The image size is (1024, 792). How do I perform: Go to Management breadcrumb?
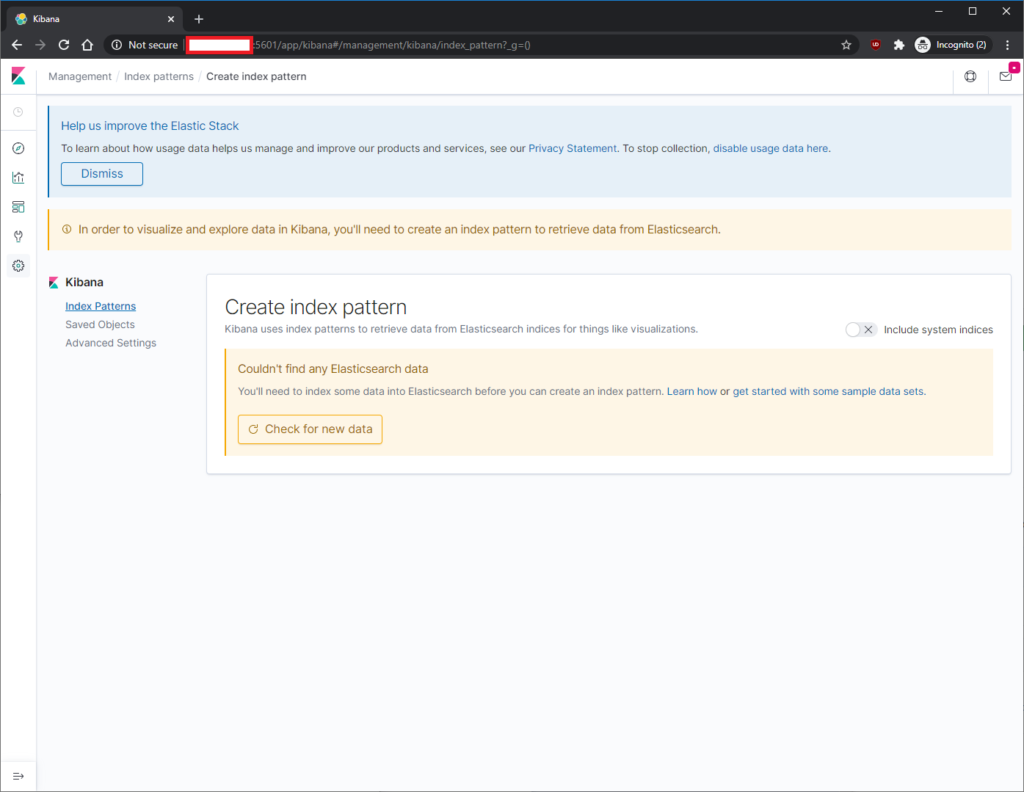click(80, 76)
